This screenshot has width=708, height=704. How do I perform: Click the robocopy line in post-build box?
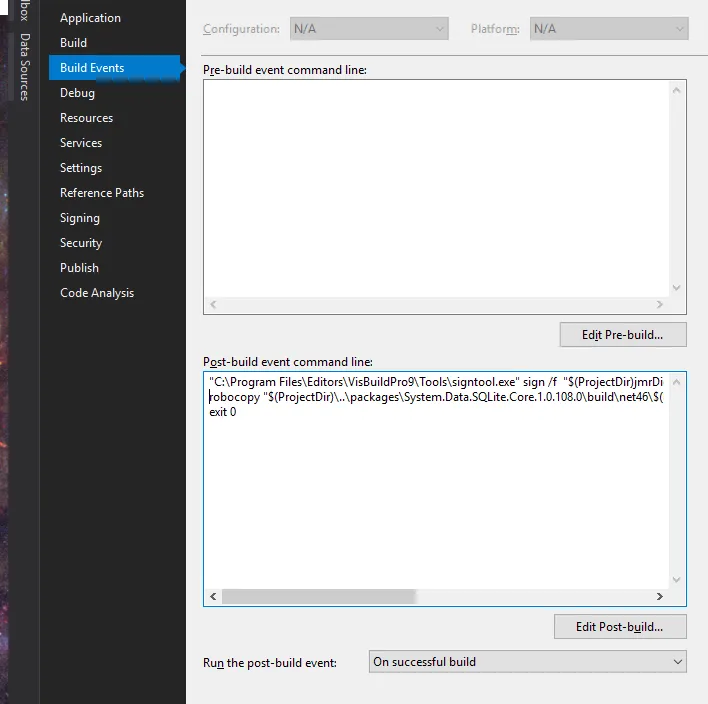point(436,397)
